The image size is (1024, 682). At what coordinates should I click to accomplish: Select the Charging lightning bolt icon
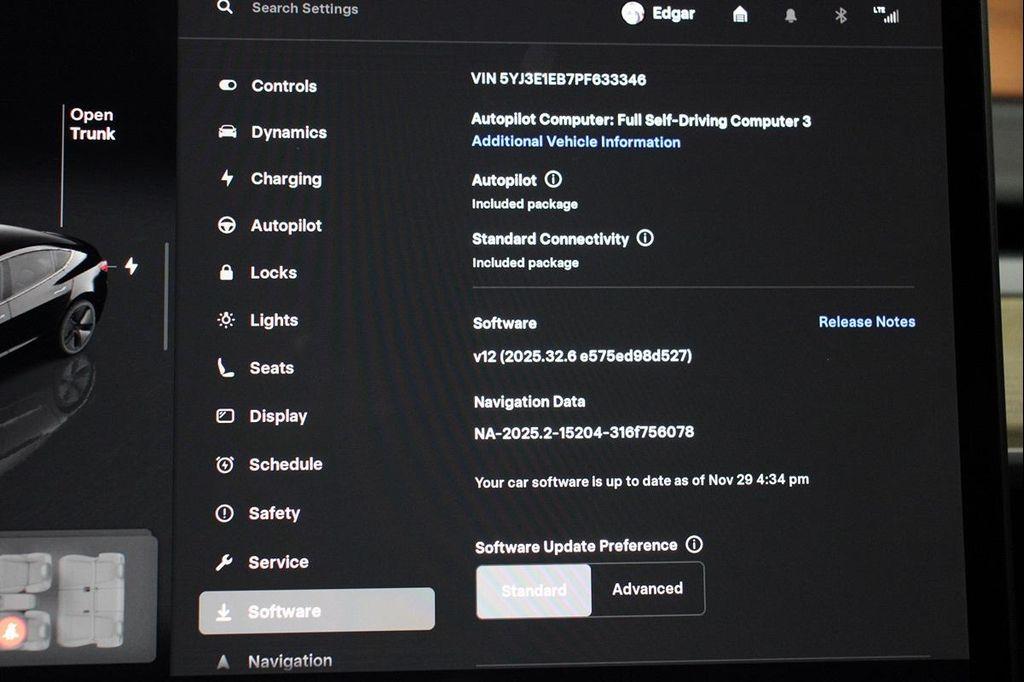[x=226, y=179]
